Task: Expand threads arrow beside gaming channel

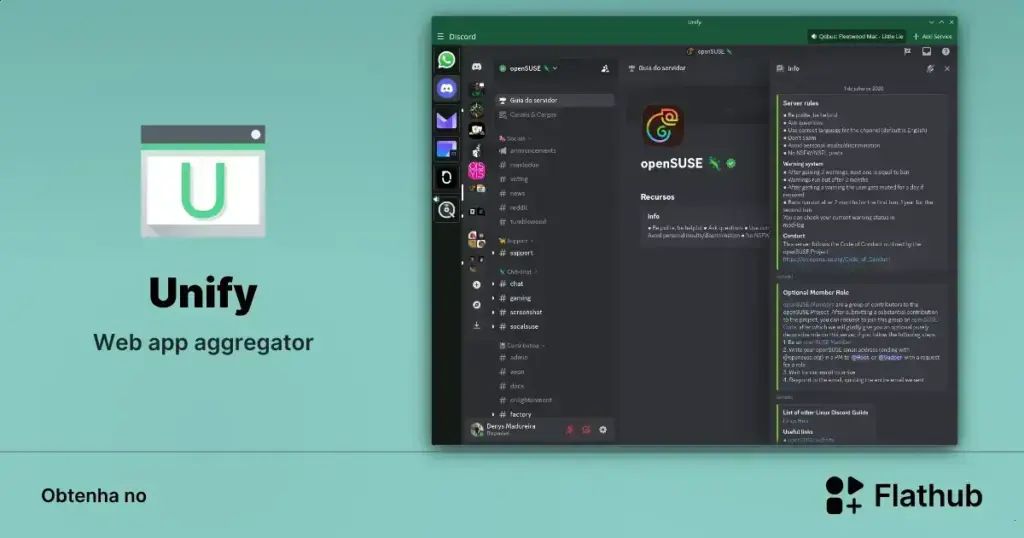Action: point(493,298)
